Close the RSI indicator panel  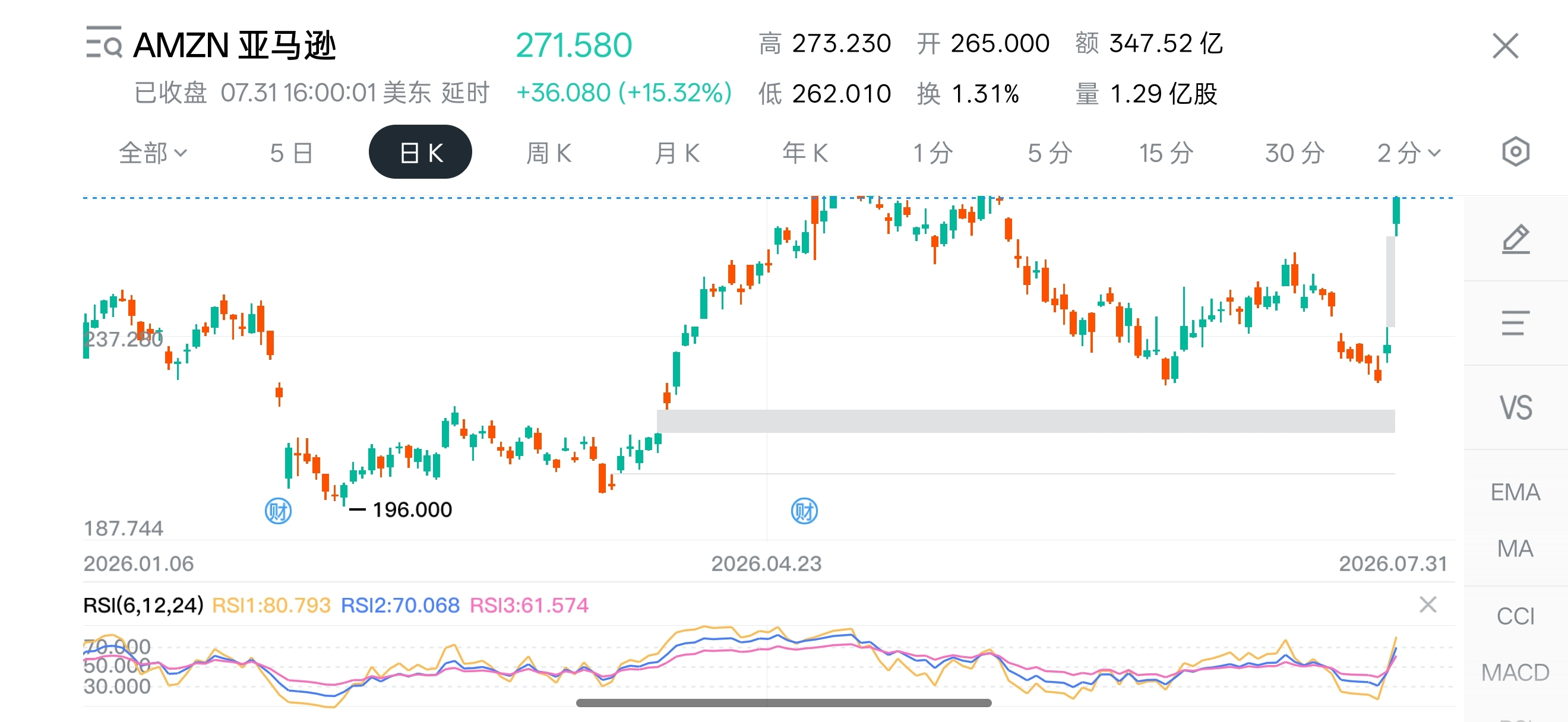[x=1428, y=604]
